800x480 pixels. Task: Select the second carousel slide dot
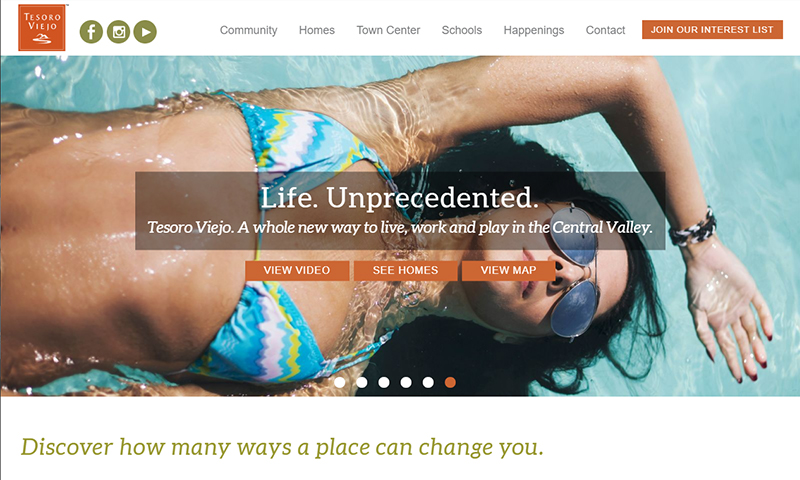pos(362,382)
